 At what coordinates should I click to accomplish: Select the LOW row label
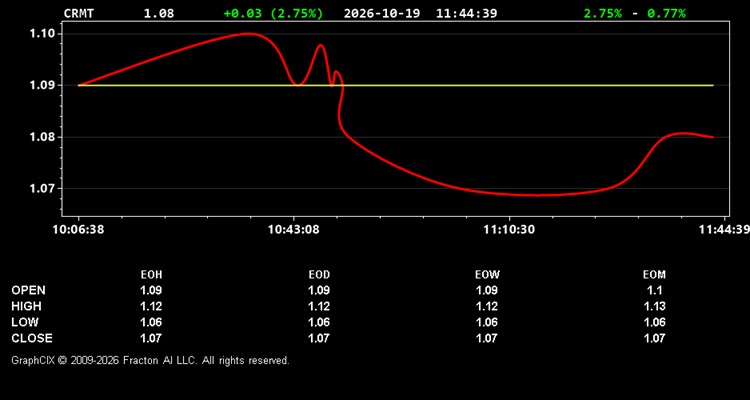point(25,322)
